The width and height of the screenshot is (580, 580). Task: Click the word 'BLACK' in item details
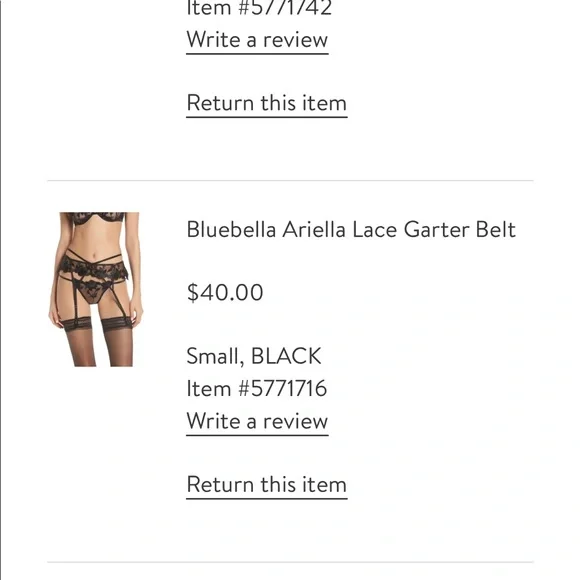[x=286, y=356]
